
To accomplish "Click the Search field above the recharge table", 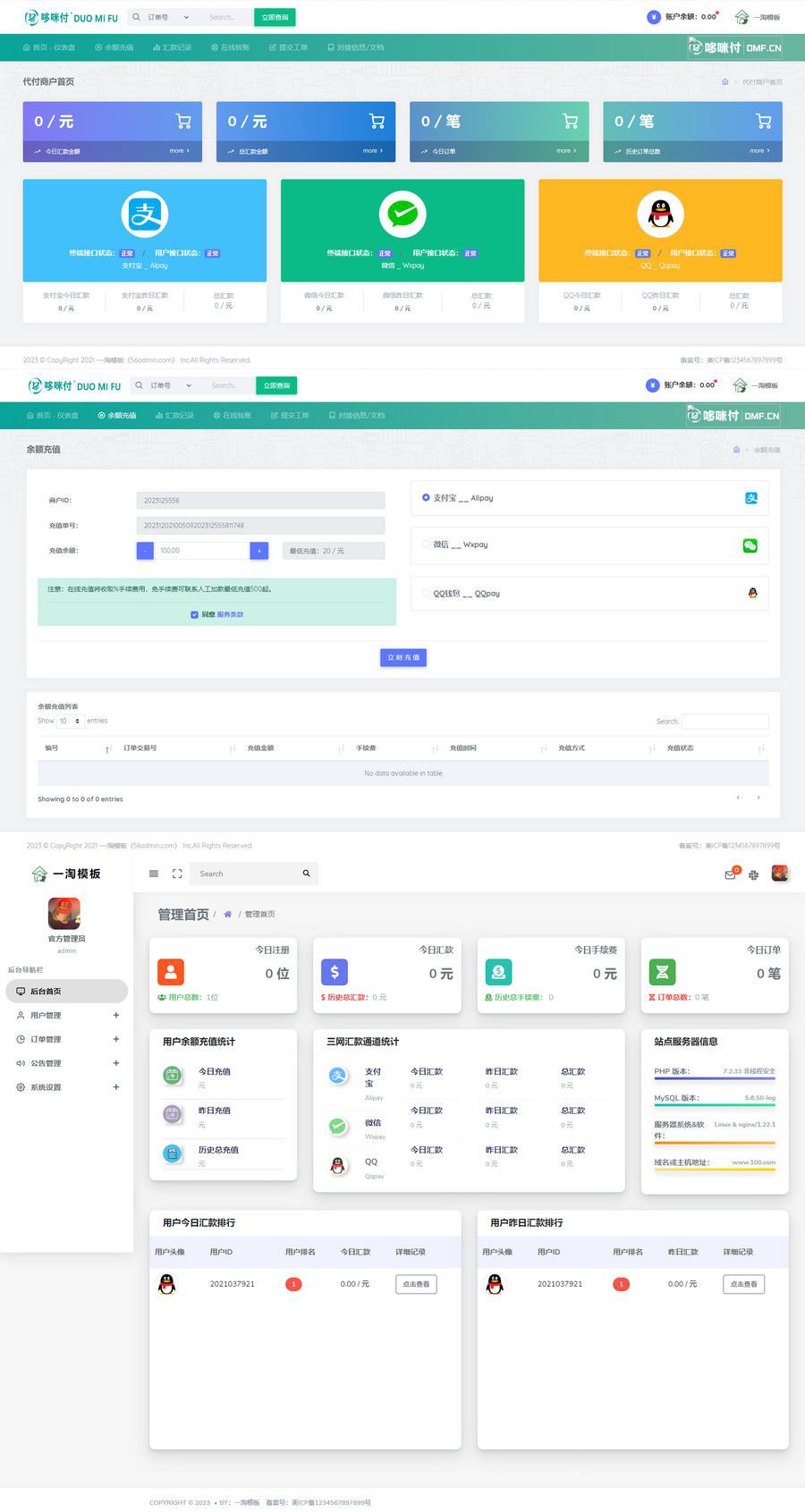I will pyautogui.click(x=725, y=721).
